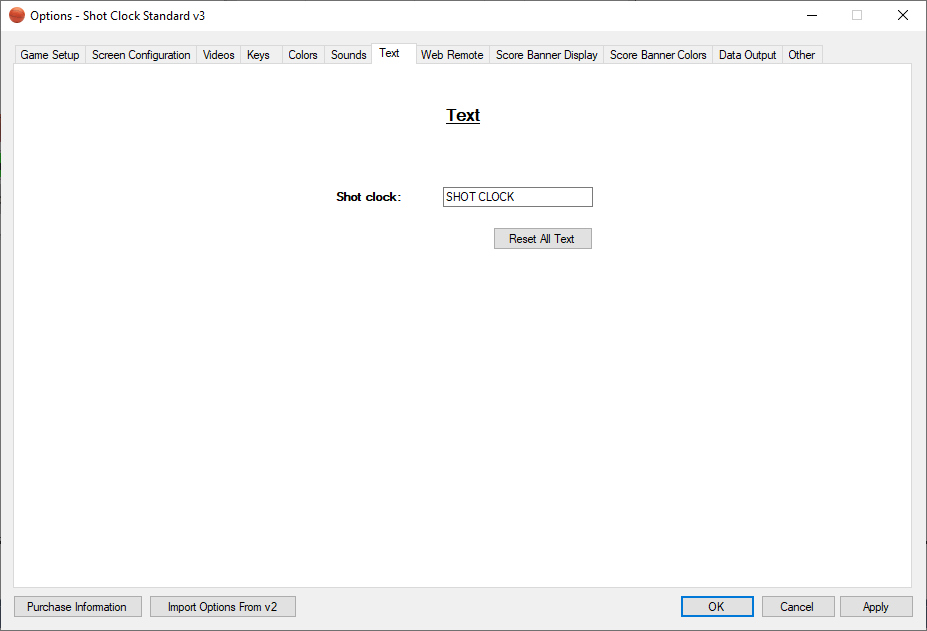Open the Videos tab

pos(219,55)
